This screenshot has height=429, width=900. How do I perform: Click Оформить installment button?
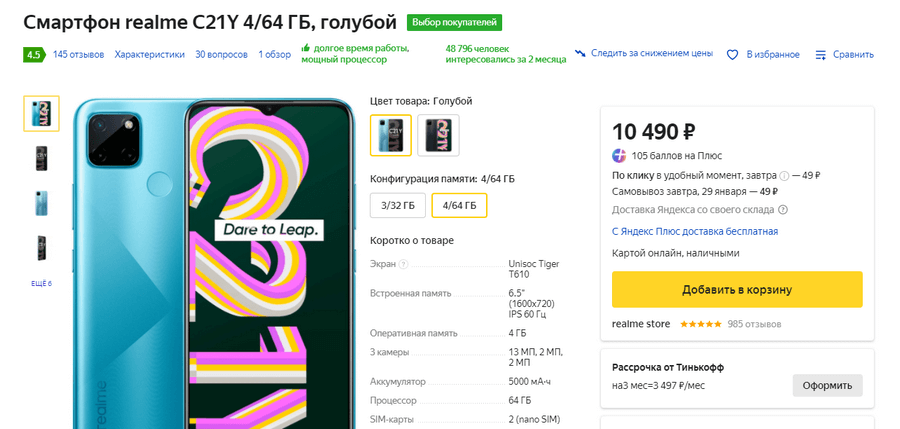[827, 385]
